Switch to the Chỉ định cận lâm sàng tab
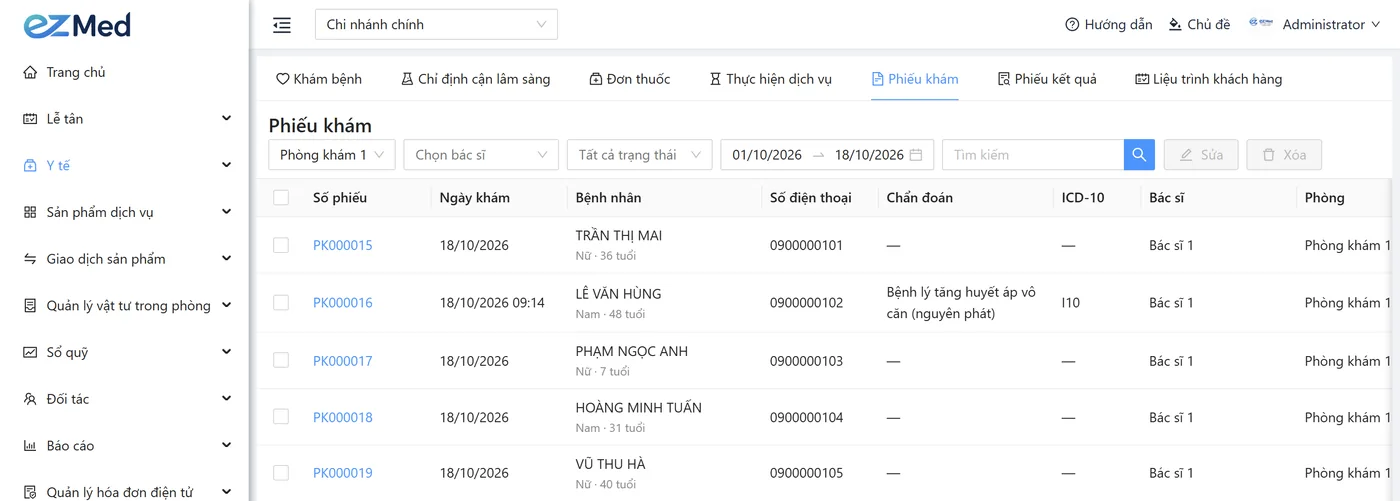Viewport: 1400px width, 501px height. tap(476, 79)
